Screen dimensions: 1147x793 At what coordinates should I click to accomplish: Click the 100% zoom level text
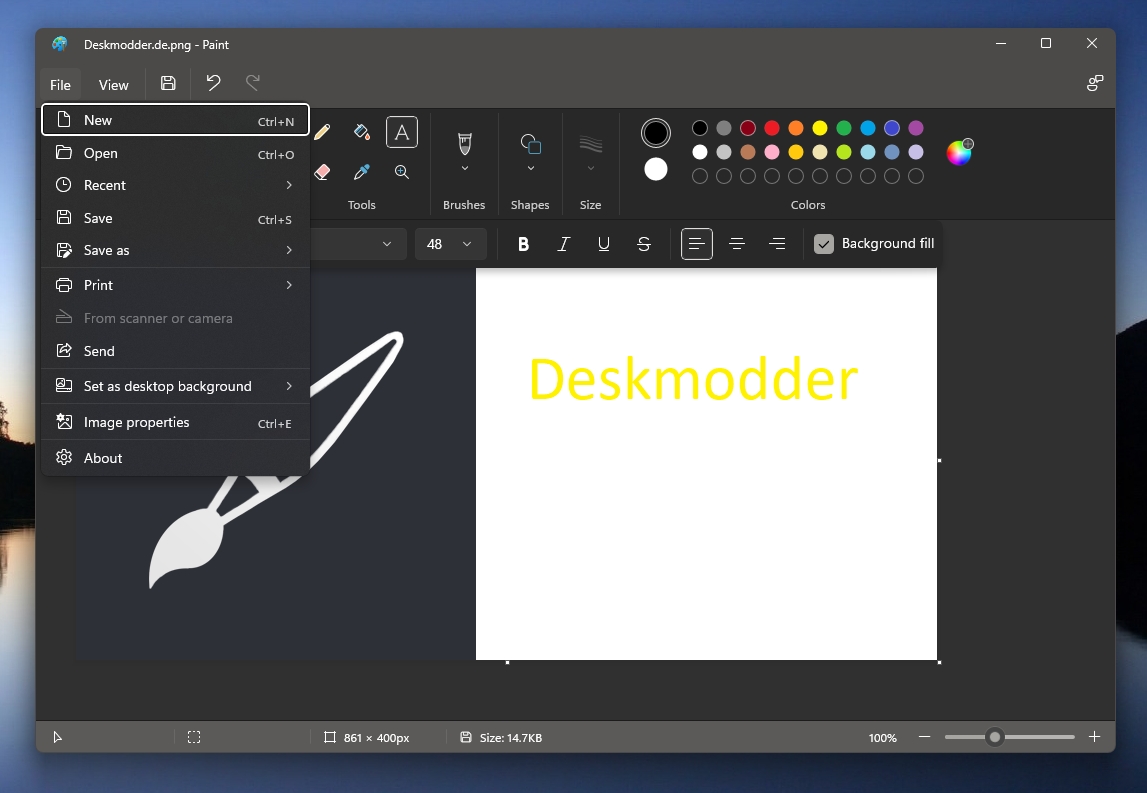[882, 737]
